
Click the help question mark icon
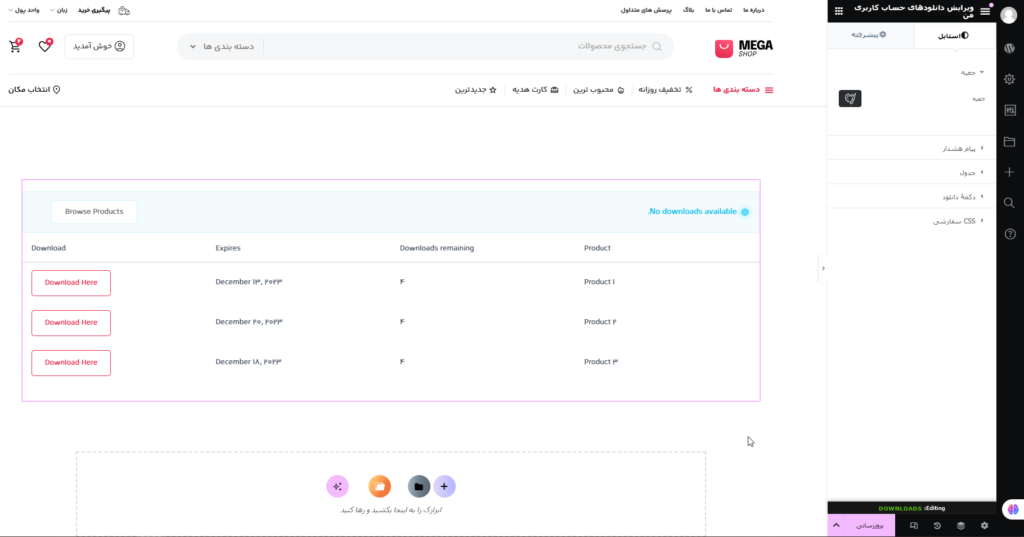1010,234
